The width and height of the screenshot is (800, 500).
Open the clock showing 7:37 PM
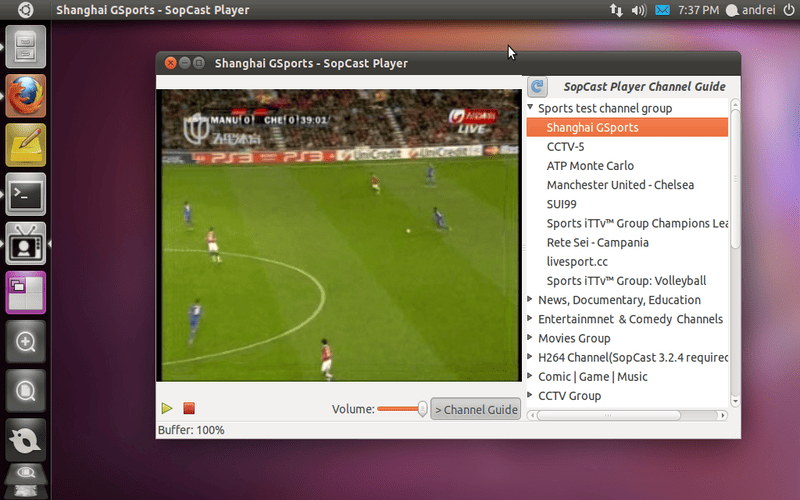pyautogui.click(x=699, y=10)
